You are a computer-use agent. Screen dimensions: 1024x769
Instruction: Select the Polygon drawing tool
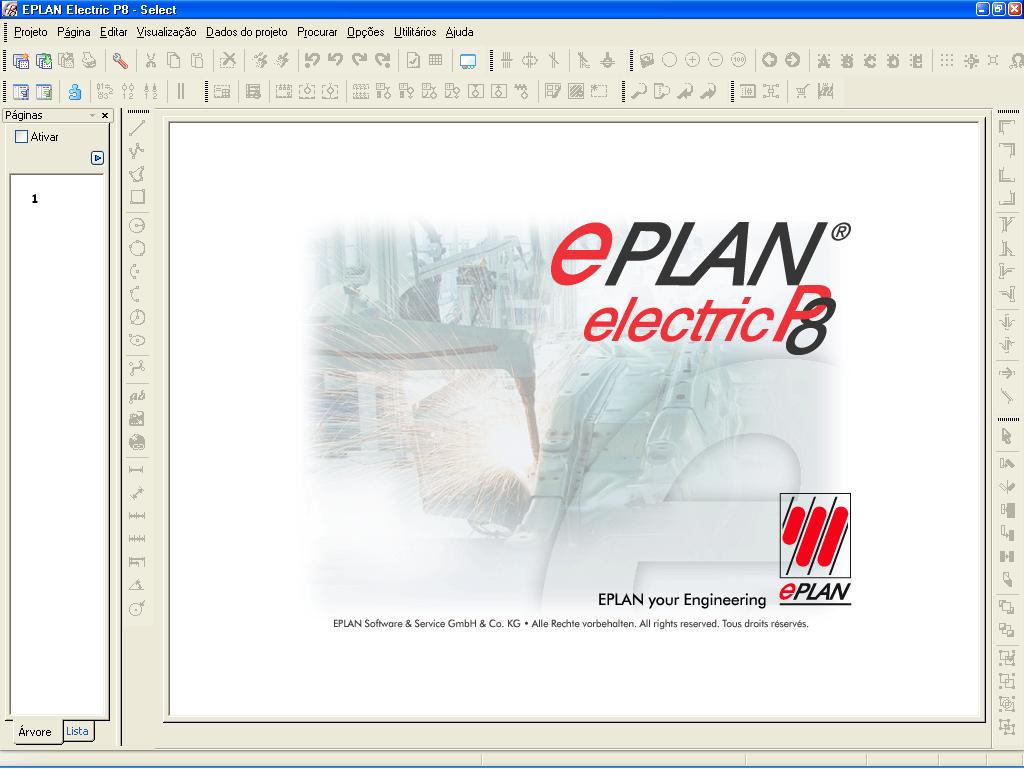click(136, 174)
